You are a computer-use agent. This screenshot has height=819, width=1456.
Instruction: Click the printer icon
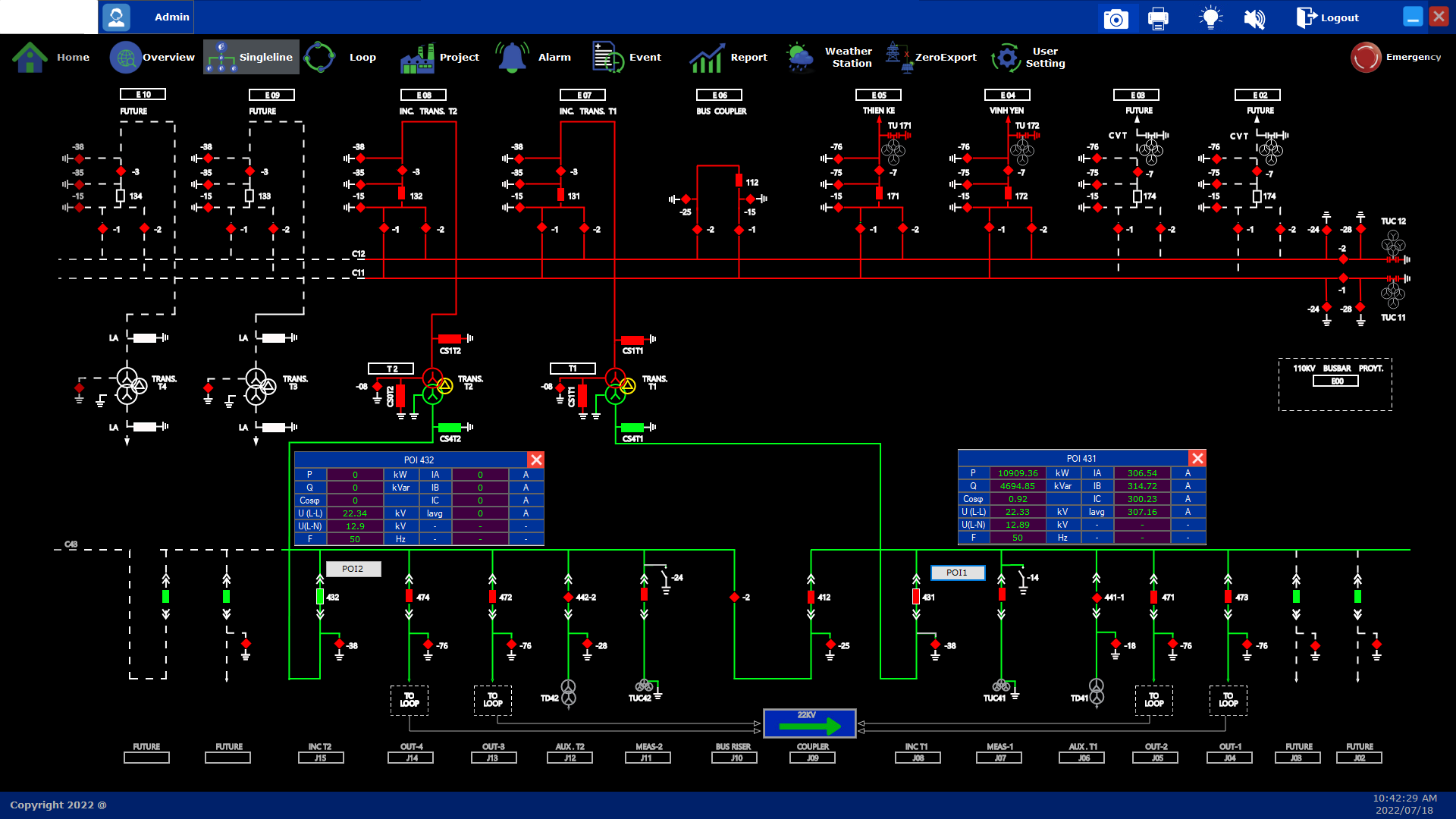click(x=1158, y=18)
